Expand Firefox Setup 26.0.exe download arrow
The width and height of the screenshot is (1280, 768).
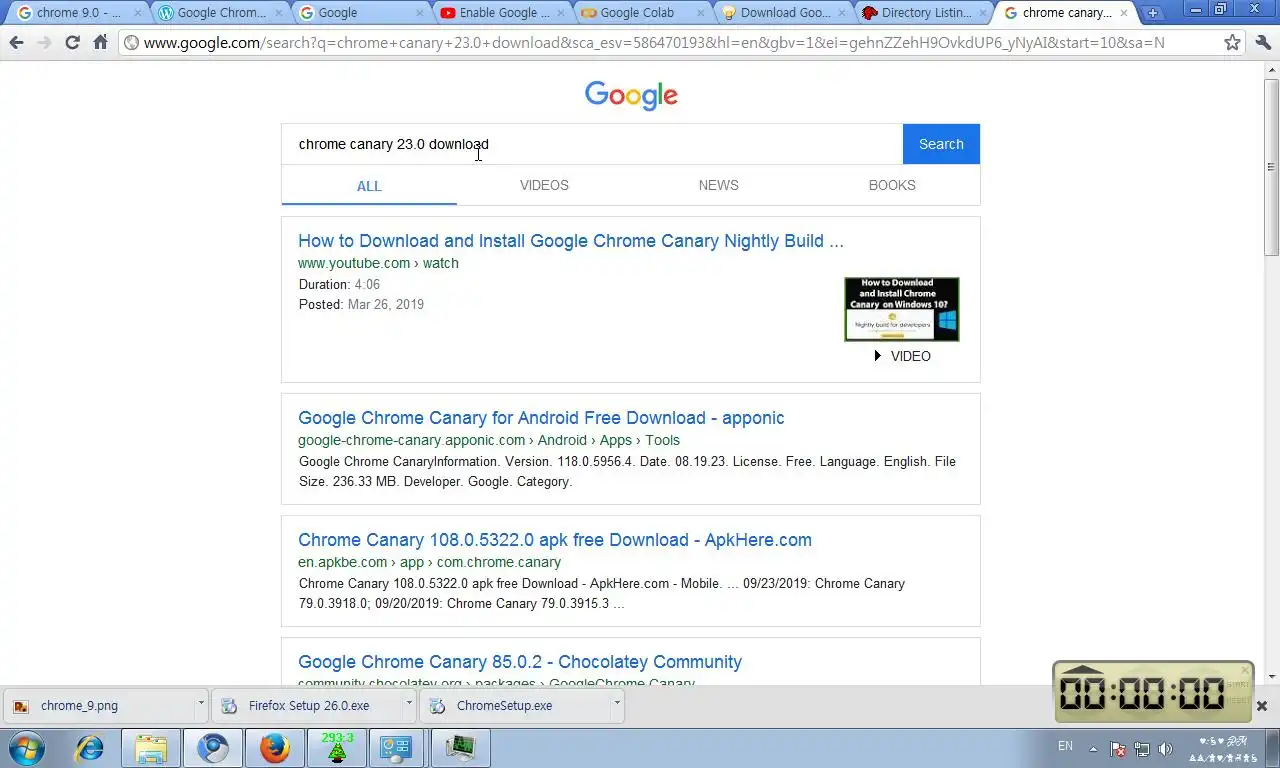point(409,704)
